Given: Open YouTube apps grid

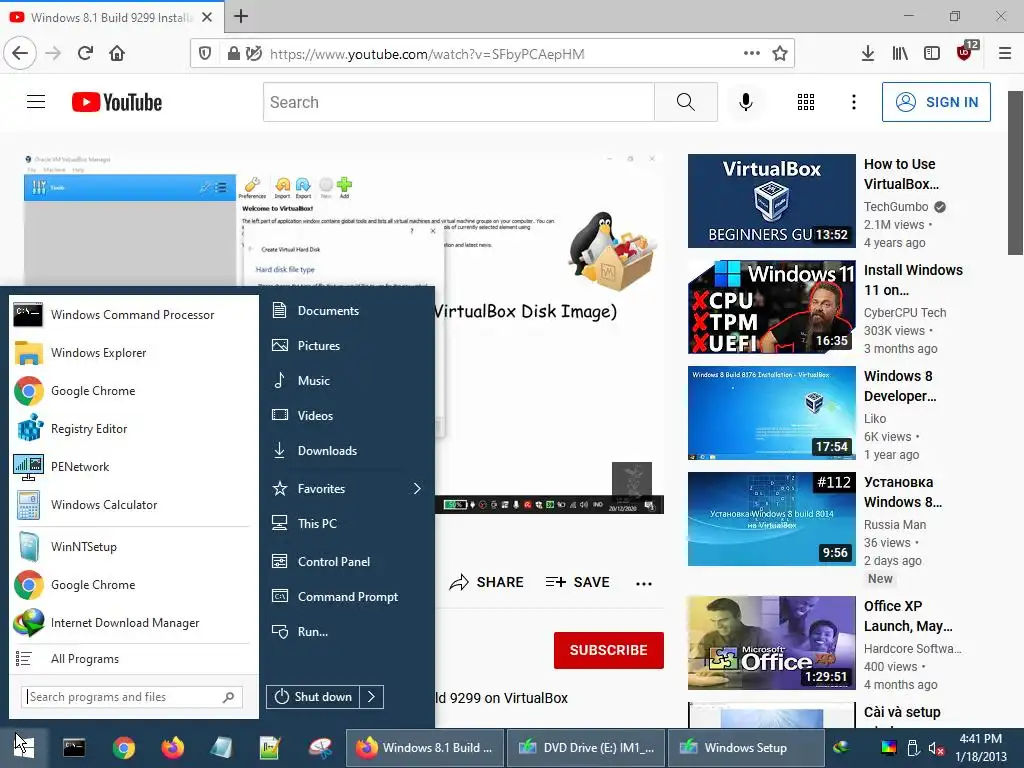Looking at the screenshot, I should 806,102.
